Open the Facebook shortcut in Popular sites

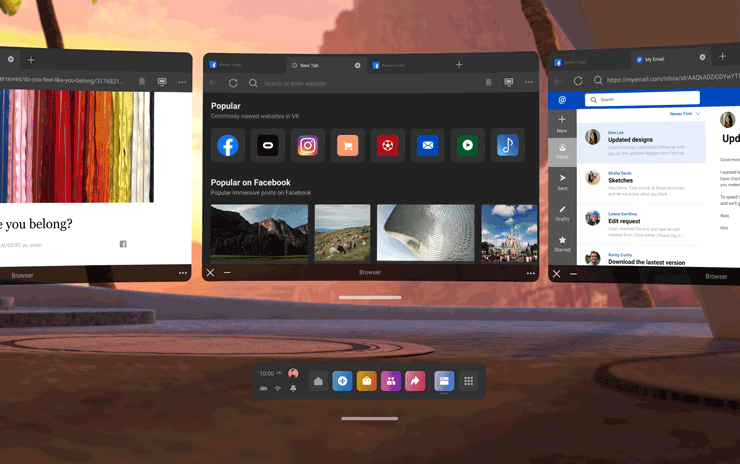[228, 146]
